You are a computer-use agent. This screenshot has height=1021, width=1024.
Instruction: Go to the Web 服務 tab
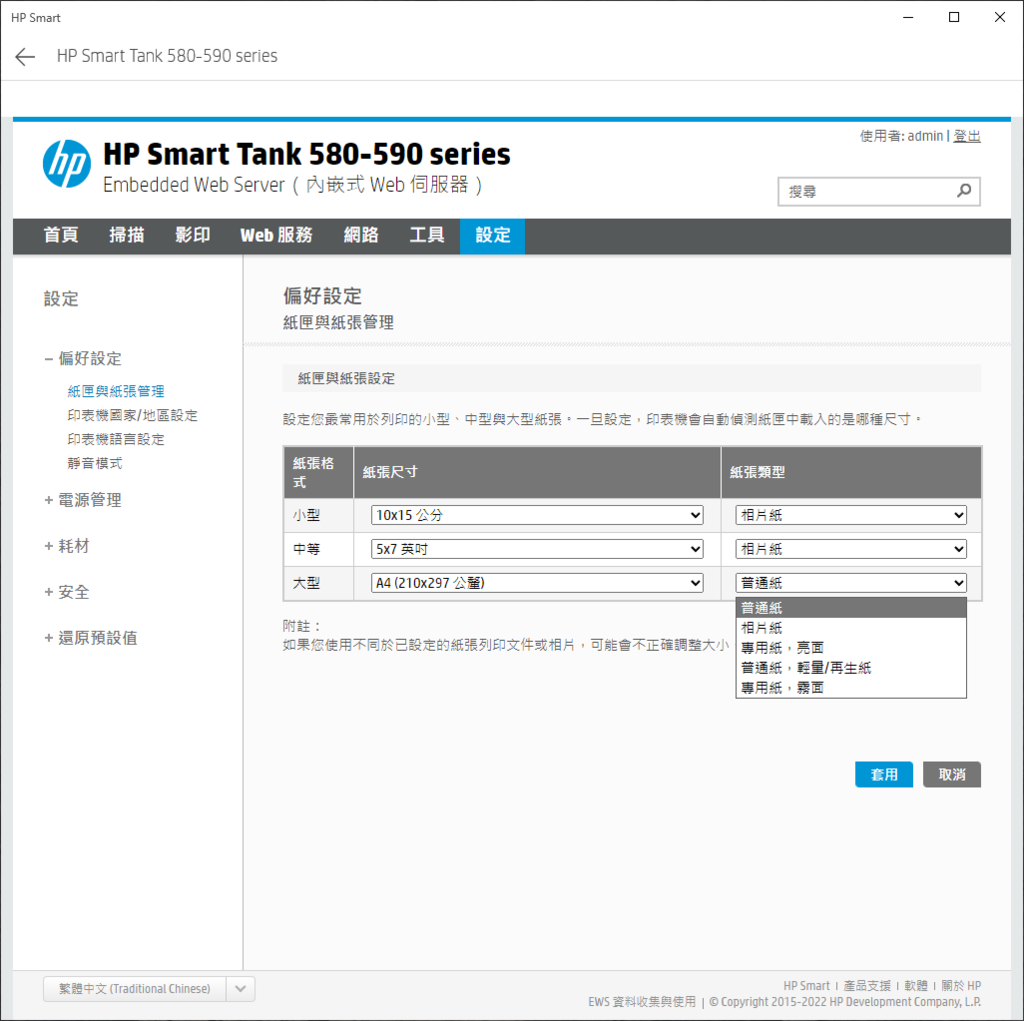click(276, 235)
